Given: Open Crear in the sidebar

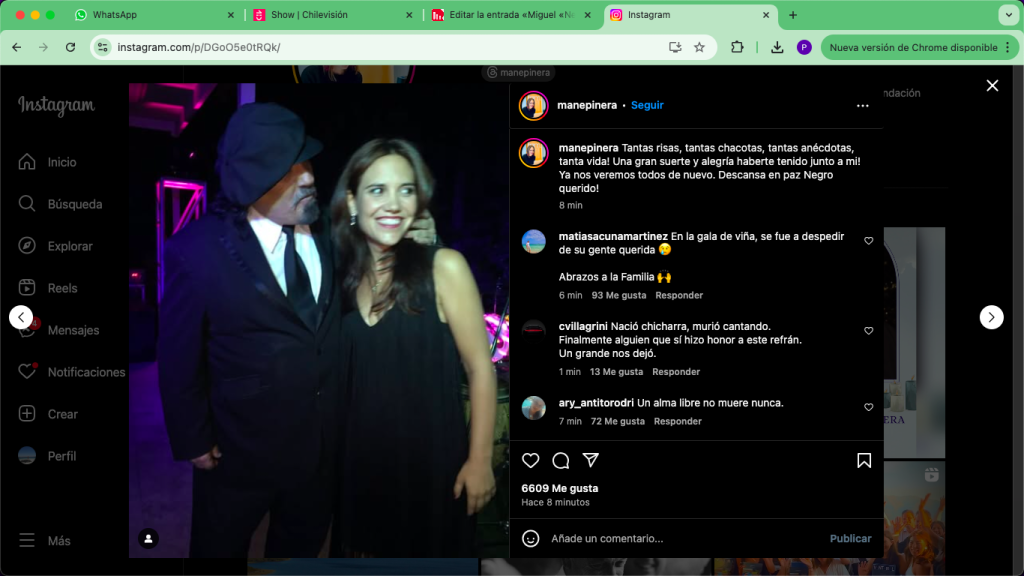Looking at the screenshot, I should click(48, 414).
